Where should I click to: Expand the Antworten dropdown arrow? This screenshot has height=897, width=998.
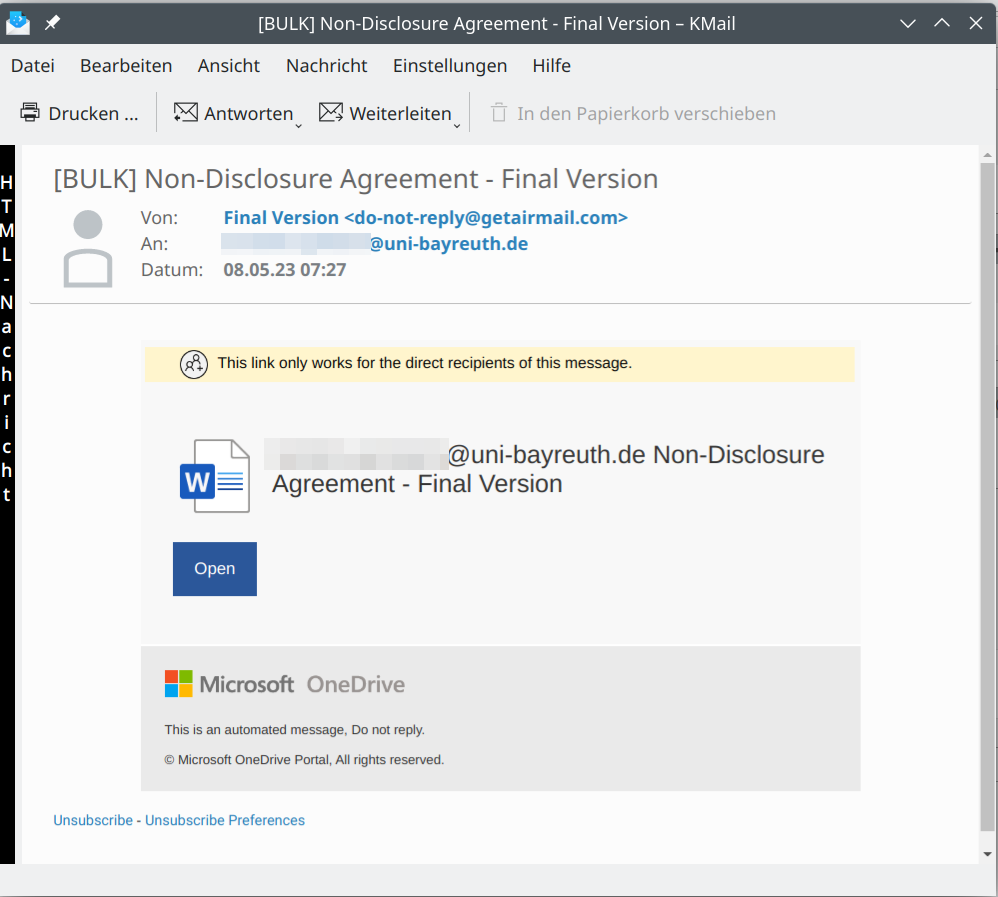pos(298,125)
